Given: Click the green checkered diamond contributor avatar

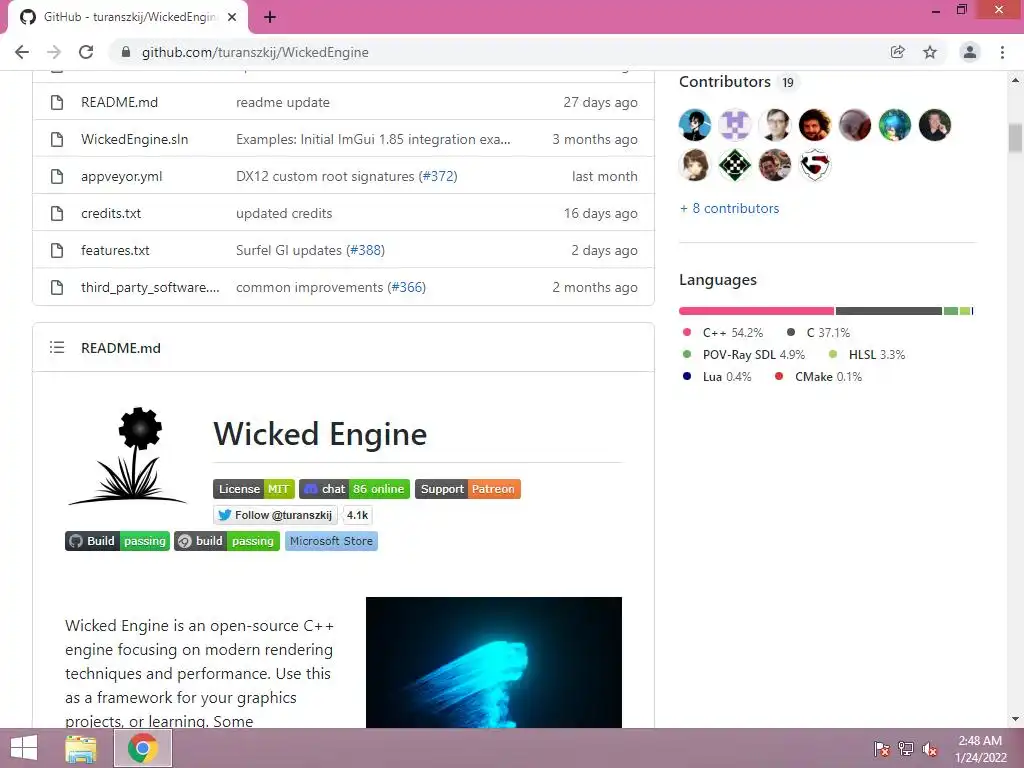Looking at the screenshot, I should (735, 165).
